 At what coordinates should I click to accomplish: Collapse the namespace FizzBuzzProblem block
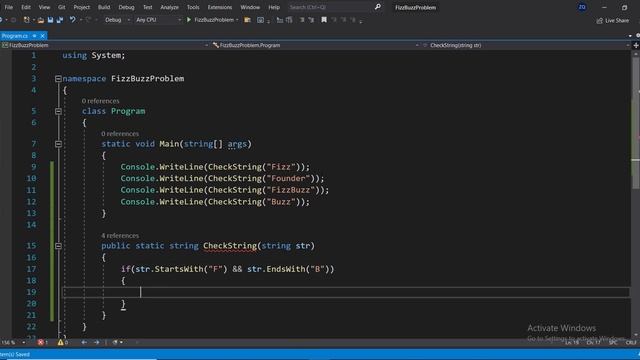pos(58,78)
